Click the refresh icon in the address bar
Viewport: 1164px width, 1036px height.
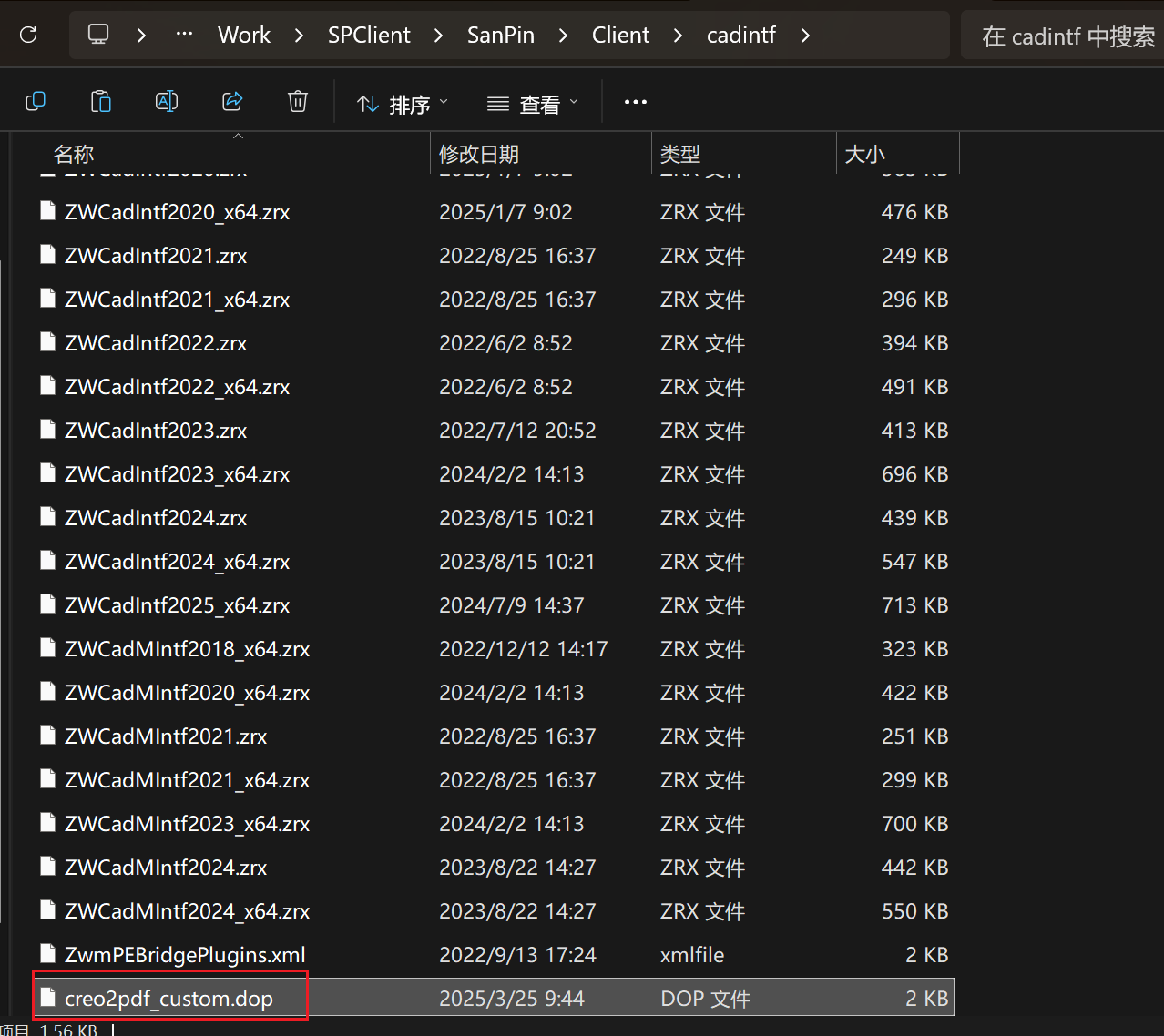pyautogui.click(x=28, y=35)
